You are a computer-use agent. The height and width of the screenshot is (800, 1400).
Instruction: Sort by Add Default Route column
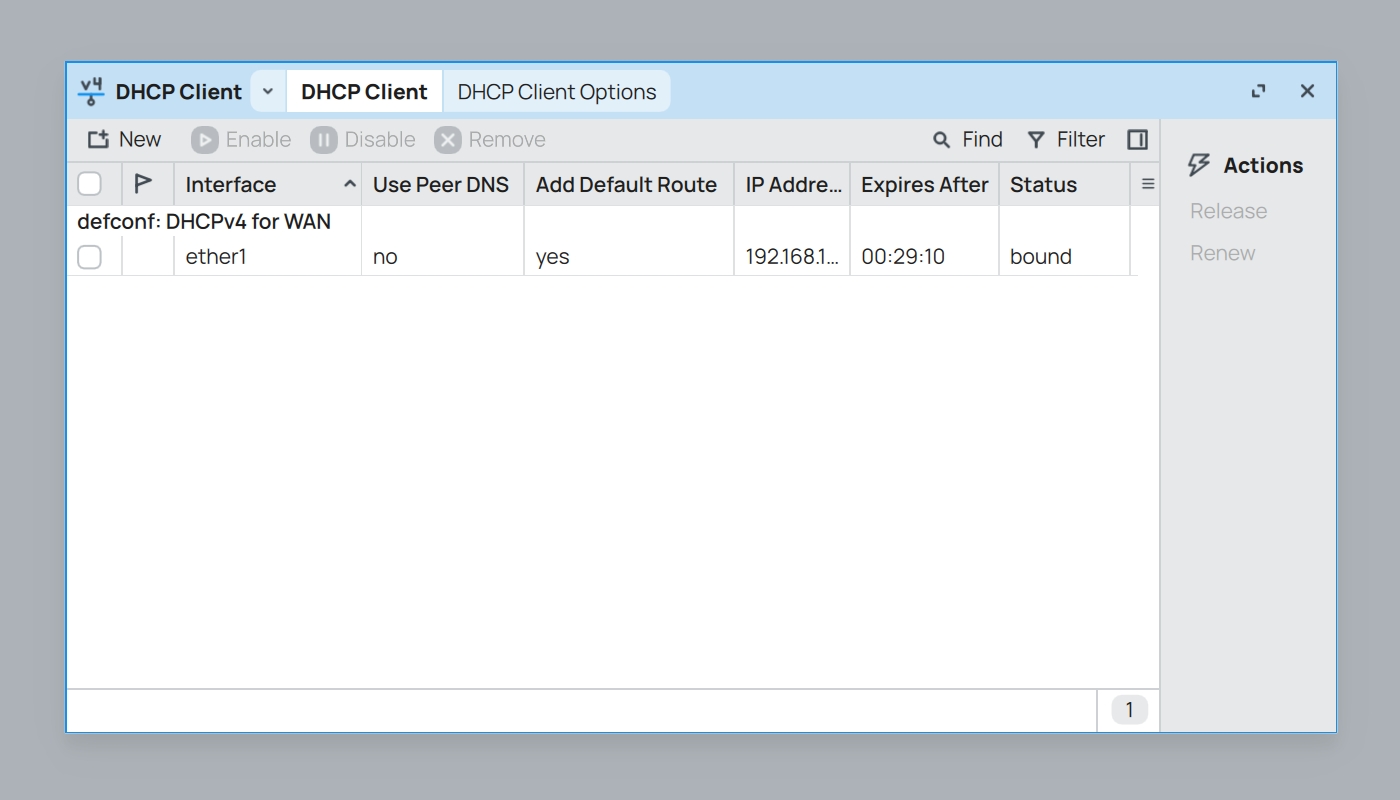629,184
